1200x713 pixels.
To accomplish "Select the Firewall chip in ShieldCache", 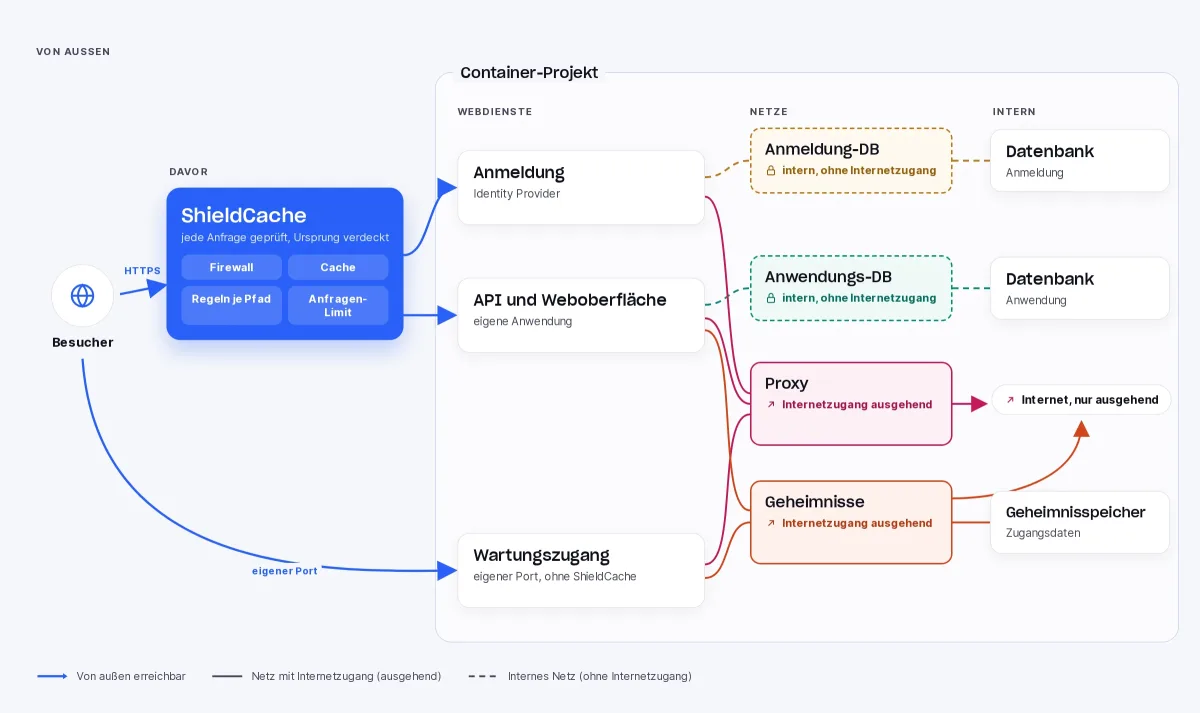I will click(x=232, y=267).
